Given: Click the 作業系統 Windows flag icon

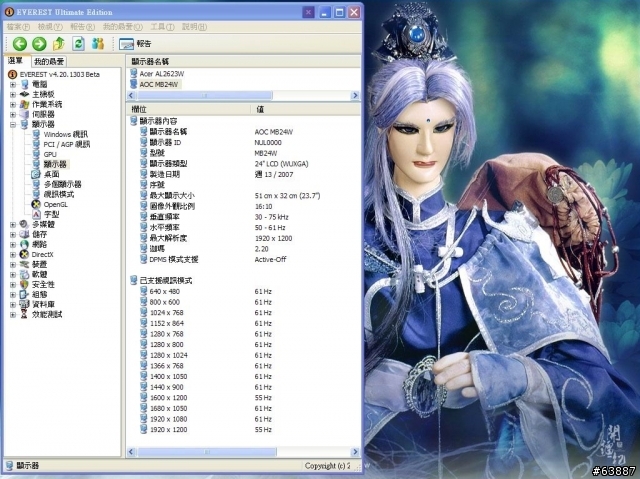Looking at the screenshot, I should pyautogui.click(x=24, y=104).
